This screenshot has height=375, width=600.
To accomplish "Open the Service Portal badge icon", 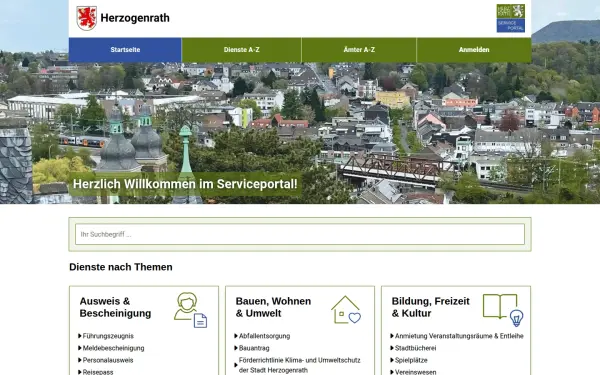I will [510, 18].
